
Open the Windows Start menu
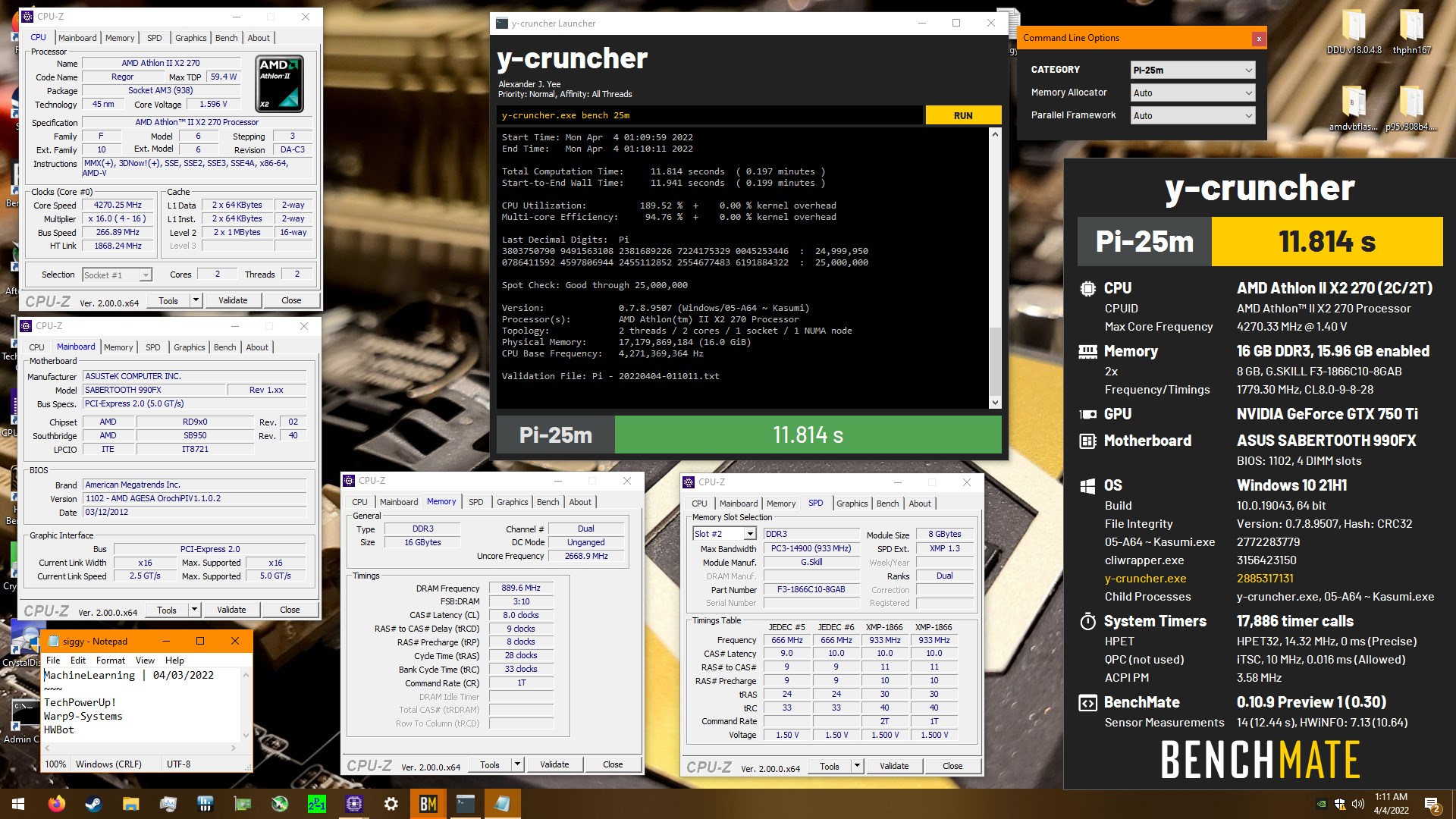(x=18, y=804)
